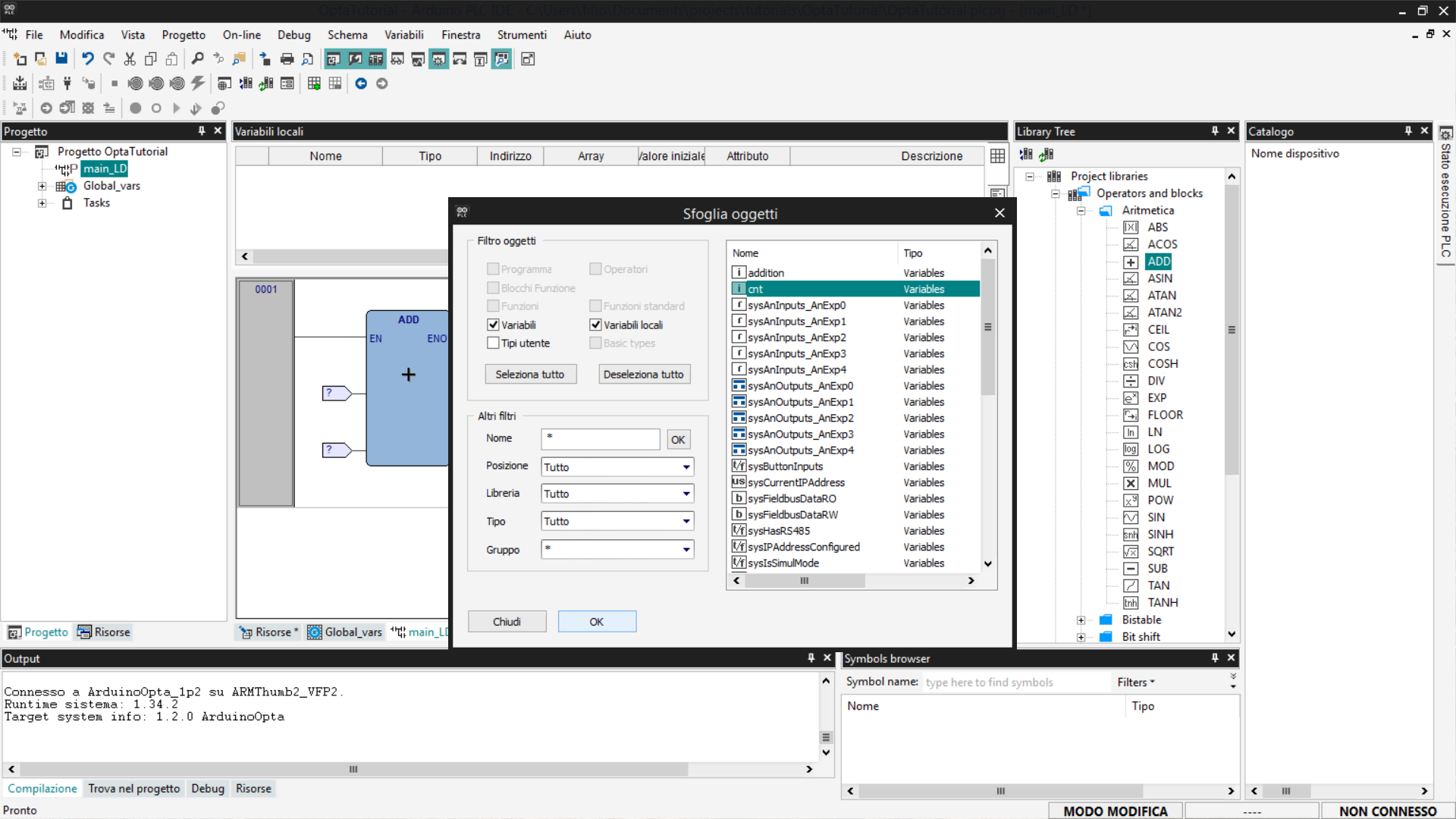This screenshot has height=819, width=1456.
Task: Click the plug connect-to-target icon
Action: coord(67,83)
